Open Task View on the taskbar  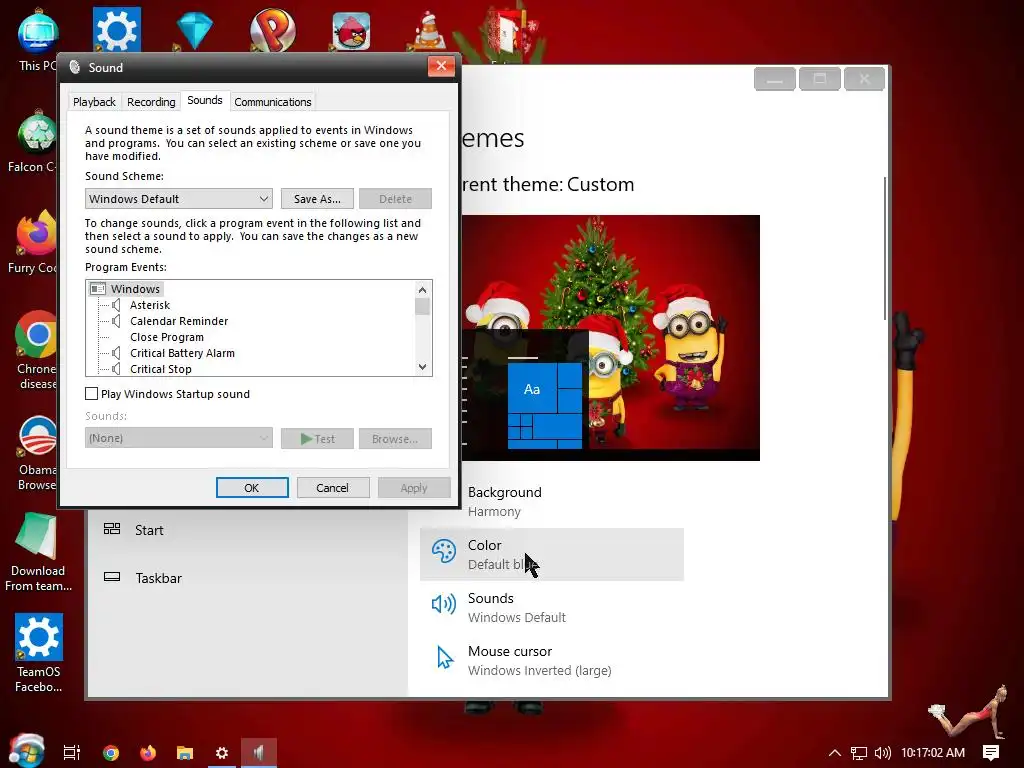(72, 752)
